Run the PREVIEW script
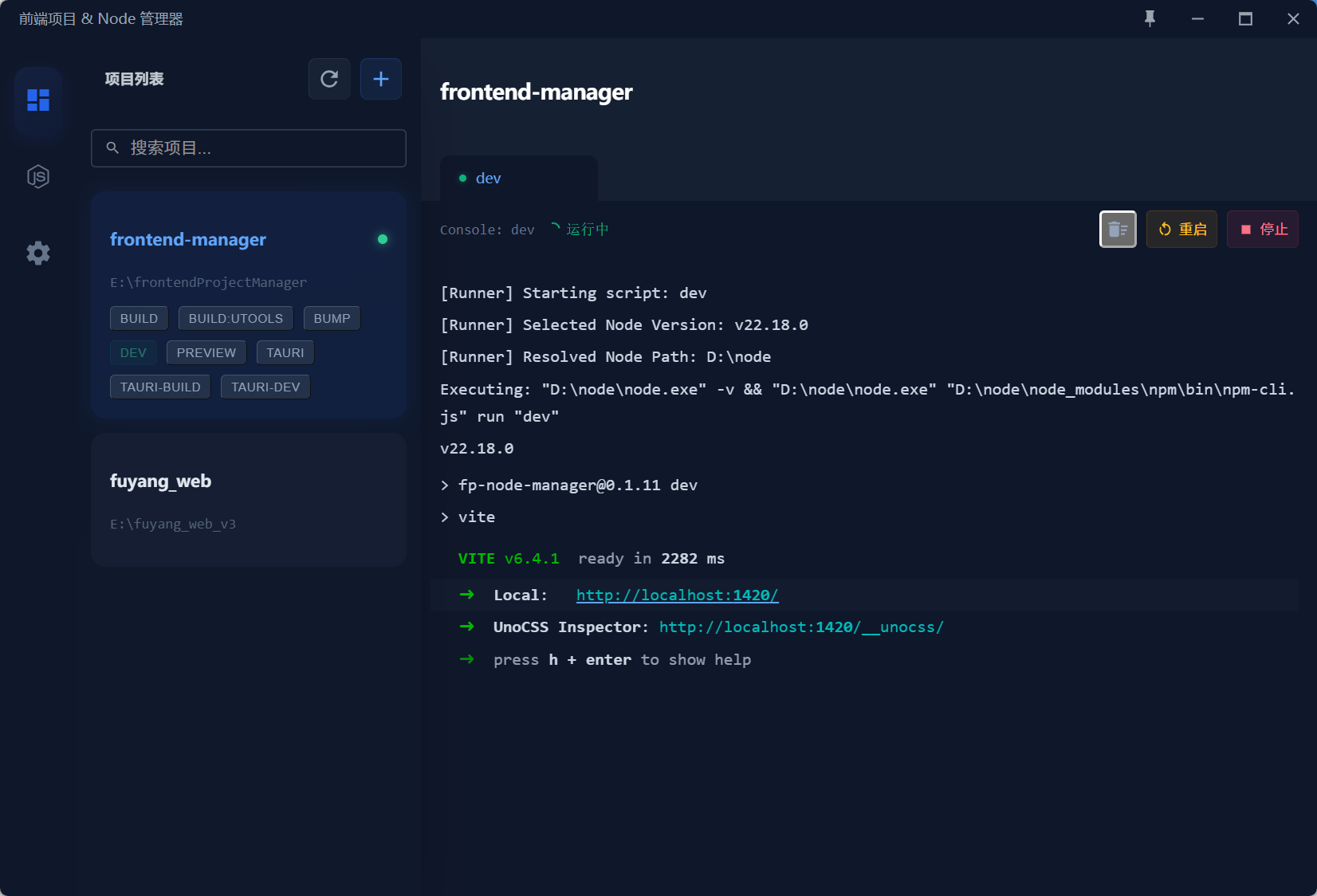This screenshot has width=1317, height=896. [x=206, y=352]
